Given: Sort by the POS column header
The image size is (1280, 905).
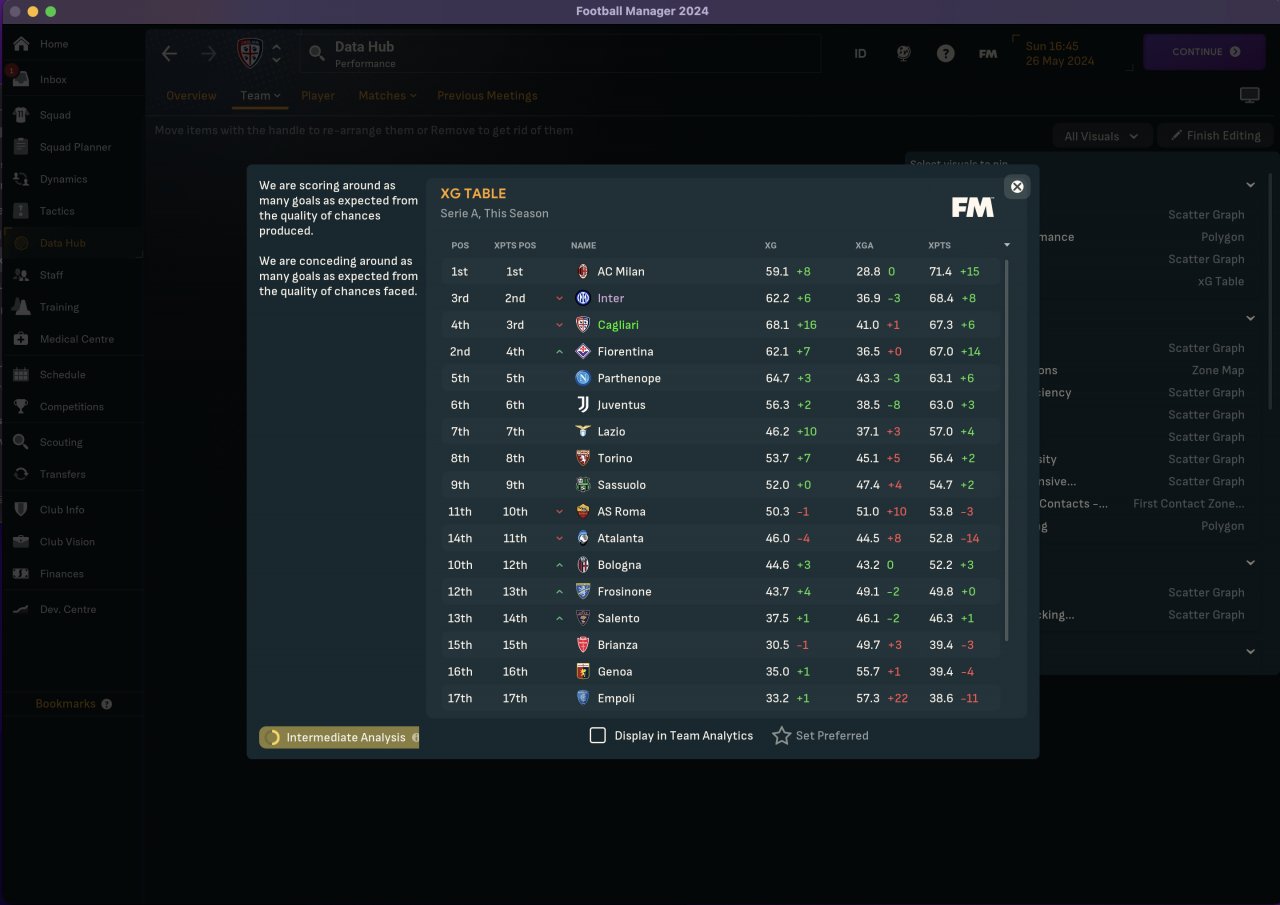Looking at the screenshot, I should 460,245.
